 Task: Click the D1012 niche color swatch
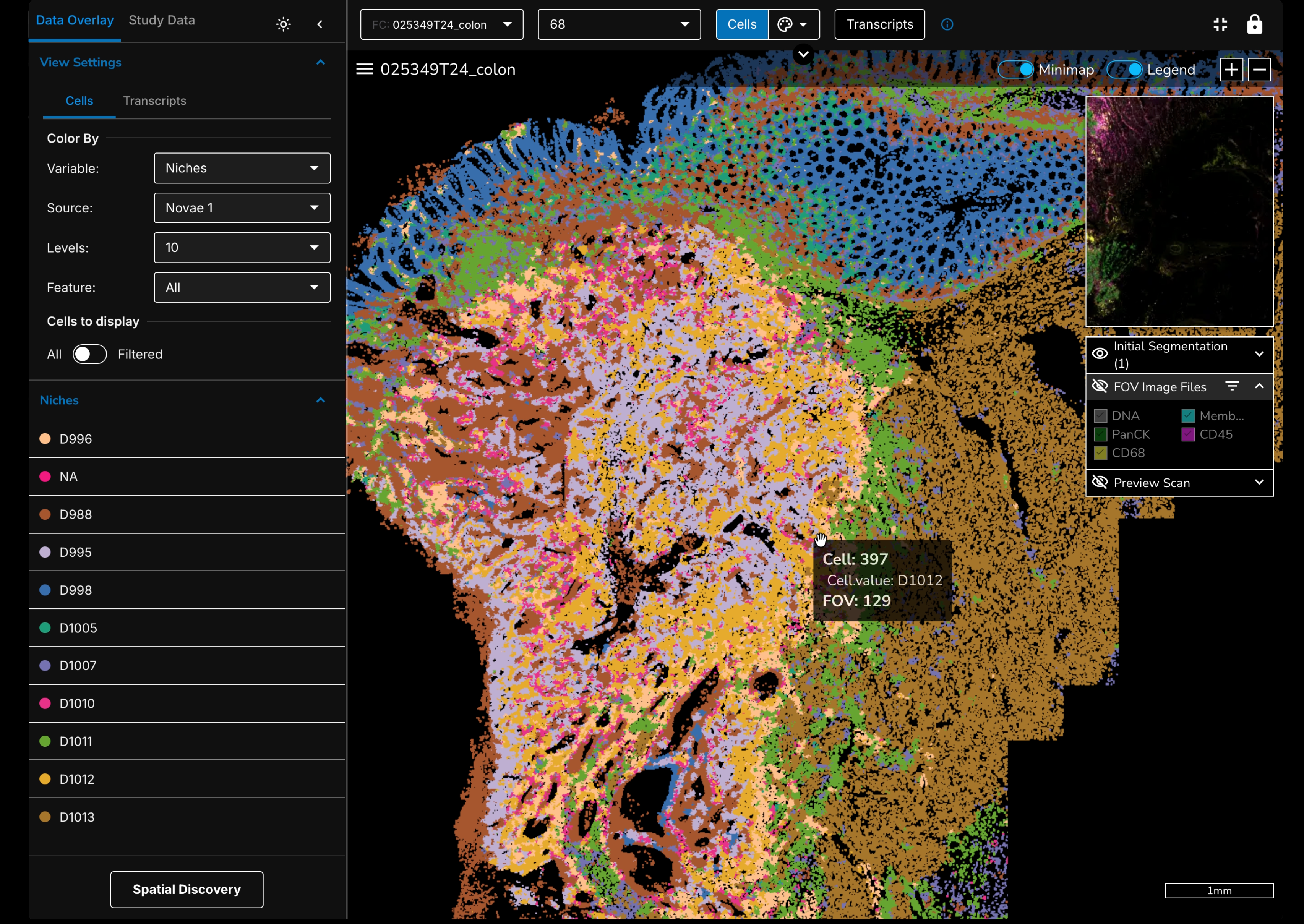[45, 779]
